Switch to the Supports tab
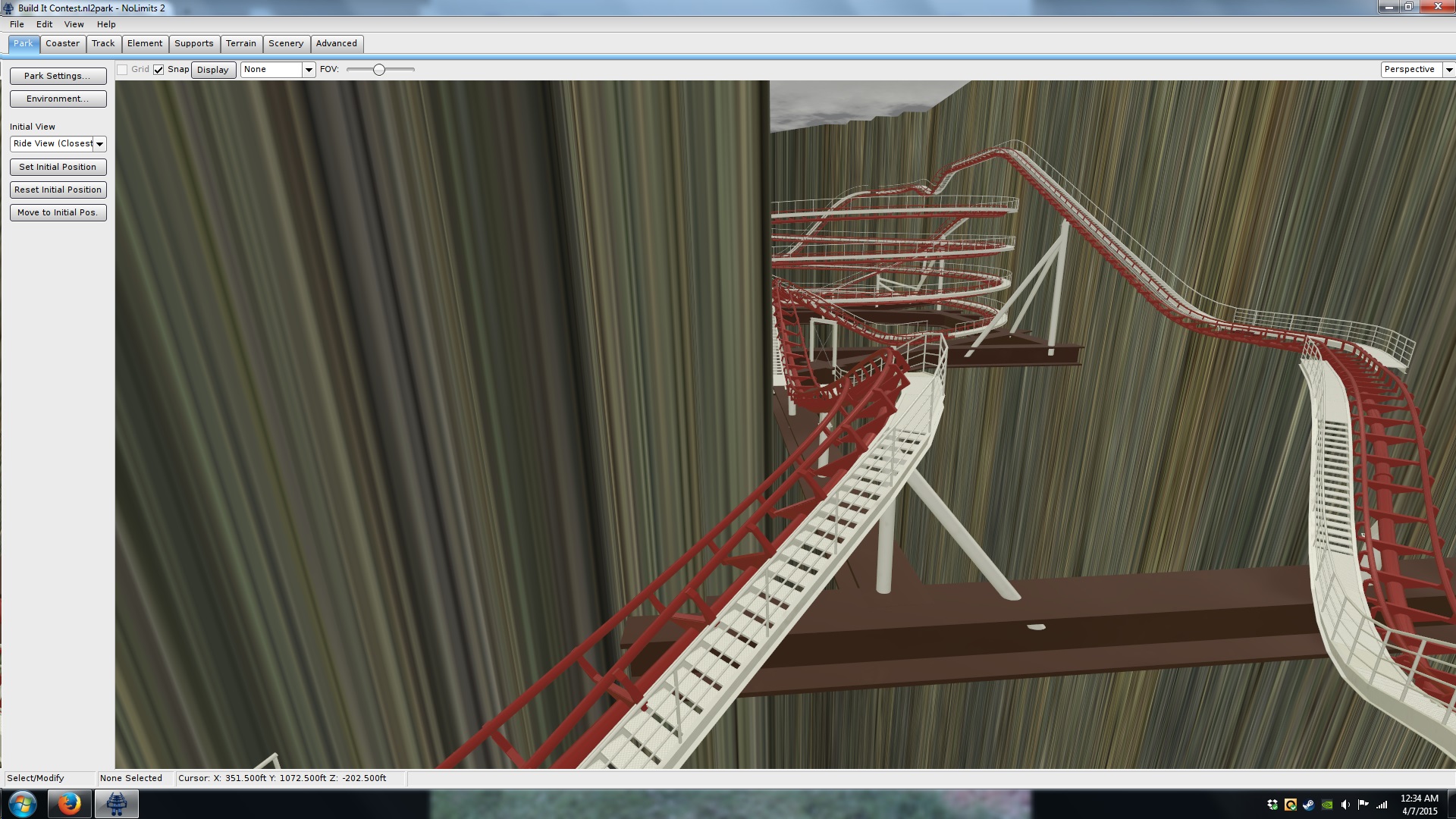 point(193,44)
